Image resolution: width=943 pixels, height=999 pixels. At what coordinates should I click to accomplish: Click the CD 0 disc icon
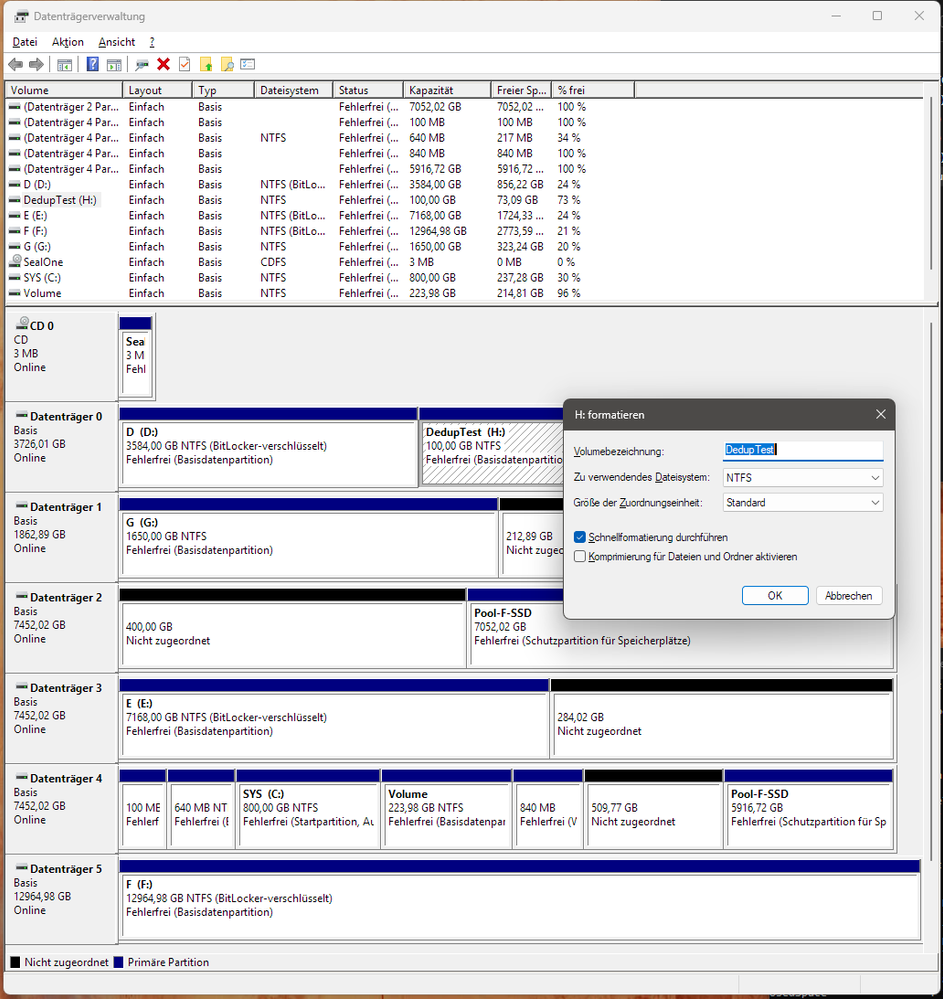[x=22, y=324]
